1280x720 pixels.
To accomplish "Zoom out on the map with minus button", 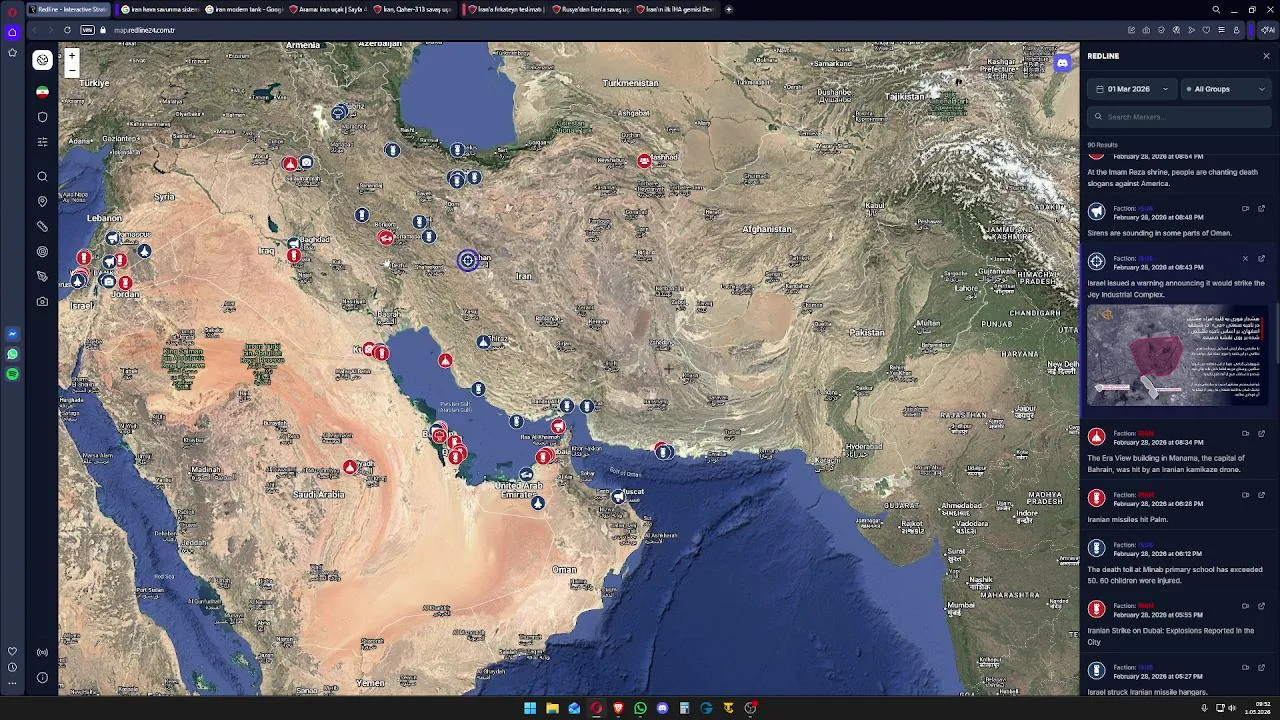I will 71,71.
